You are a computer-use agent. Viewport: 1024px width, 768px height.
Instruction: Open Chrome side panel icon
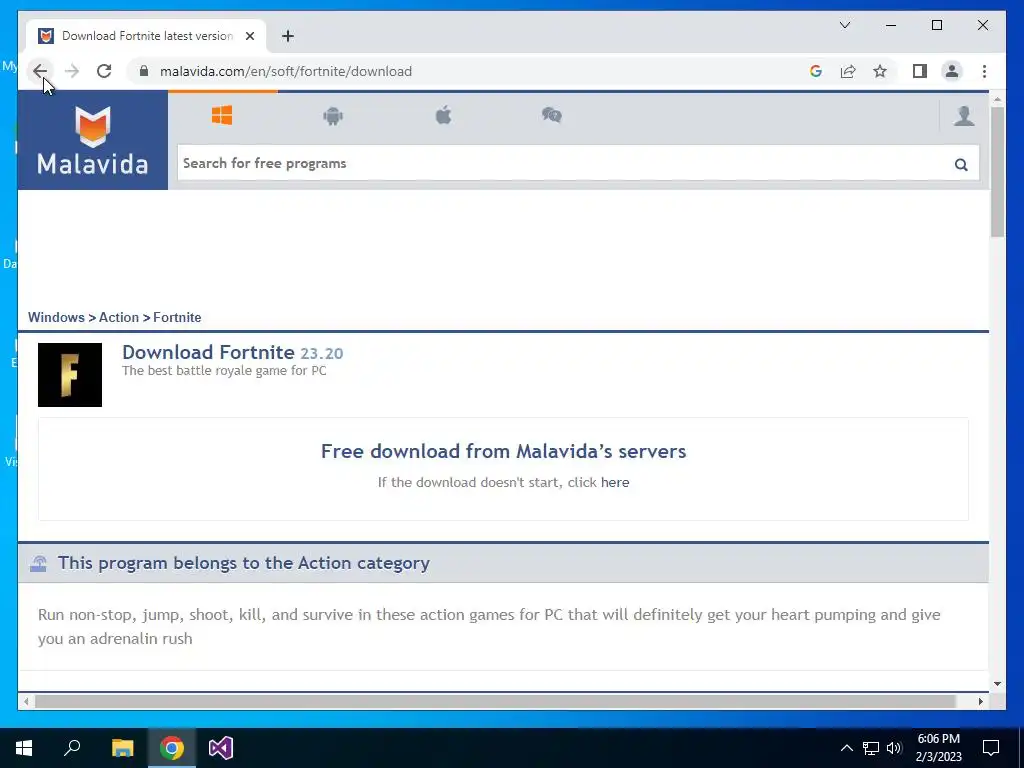(920, 71)
